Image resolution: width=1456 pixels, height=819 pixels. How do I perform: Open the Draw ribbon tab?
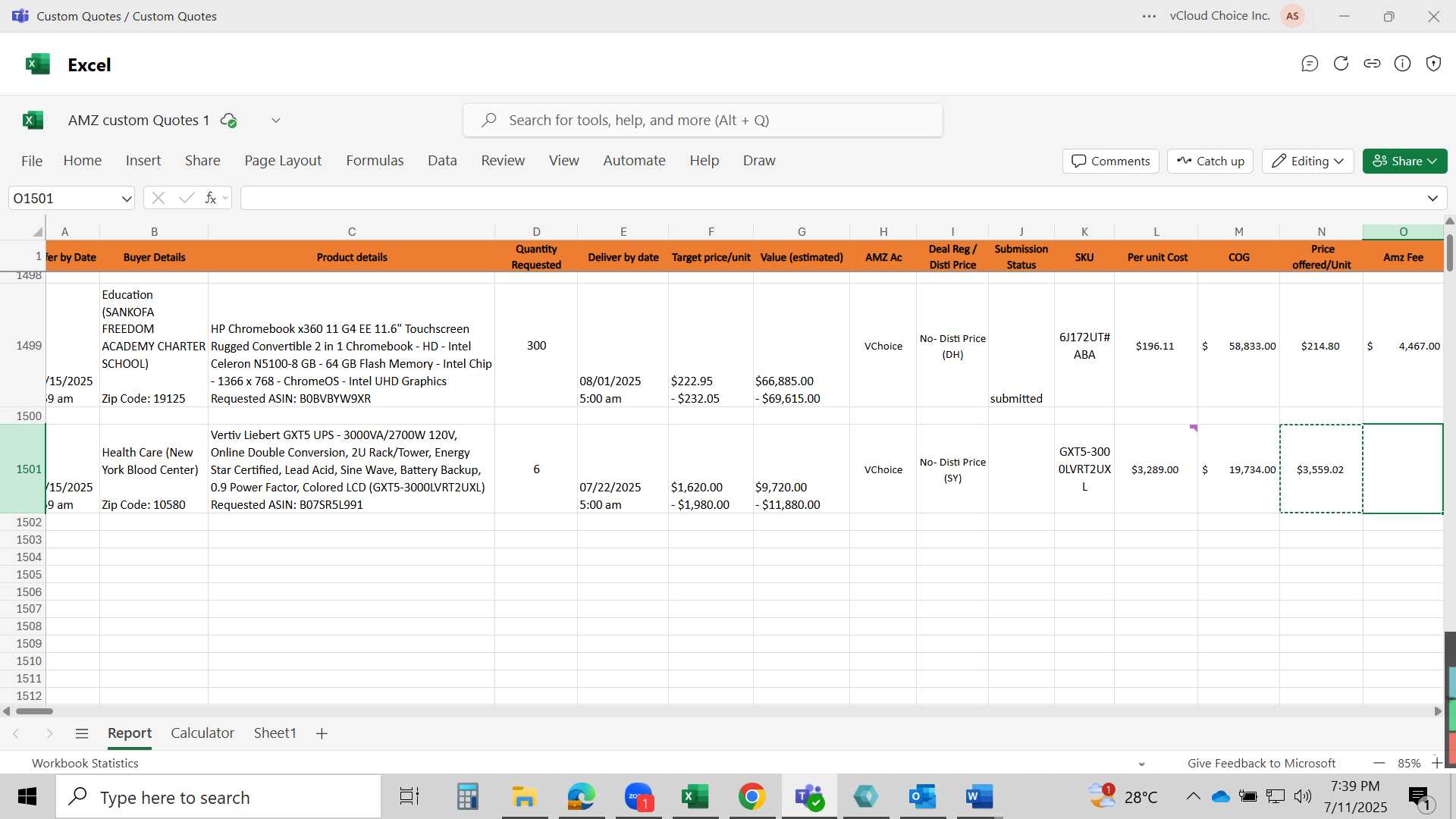pyautogui.click(x=759, y=161)
